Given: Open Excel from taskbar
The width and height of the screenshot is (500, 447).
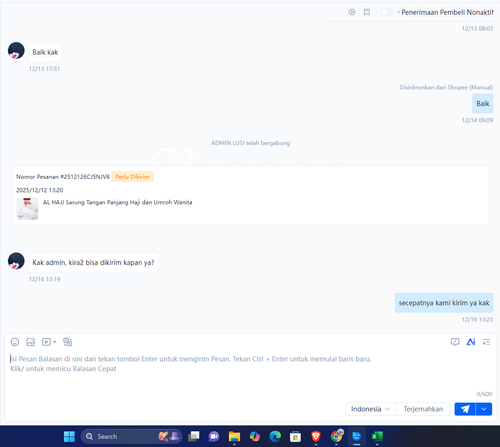Looking at the screenshot, I should point(377,436).
